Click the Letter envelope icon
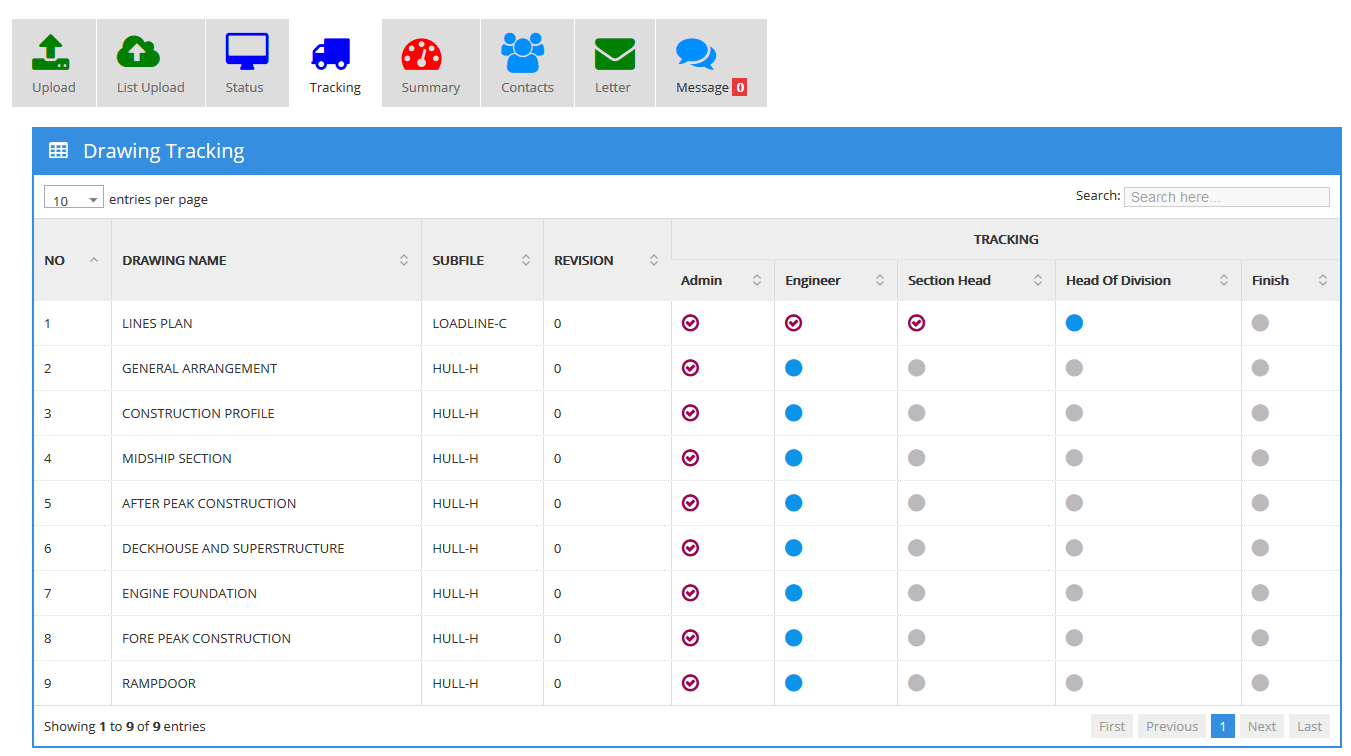1351x756 pixels. coord(614,53)
